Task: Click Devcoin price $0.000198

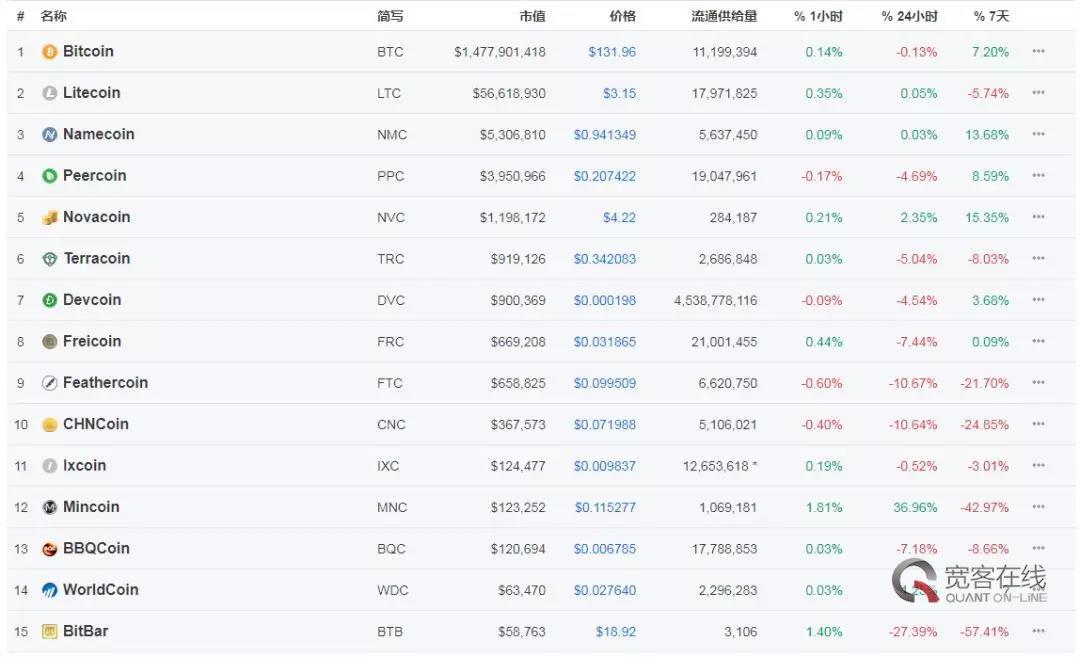Action: pyautogui.click(x=605, y=301)
